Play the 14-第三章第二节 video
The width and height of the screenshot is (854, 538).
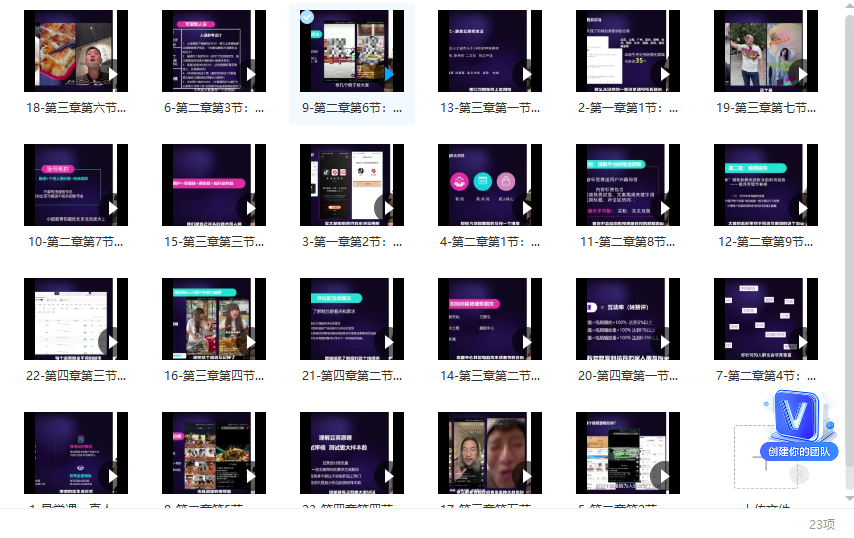pos(526,342)
